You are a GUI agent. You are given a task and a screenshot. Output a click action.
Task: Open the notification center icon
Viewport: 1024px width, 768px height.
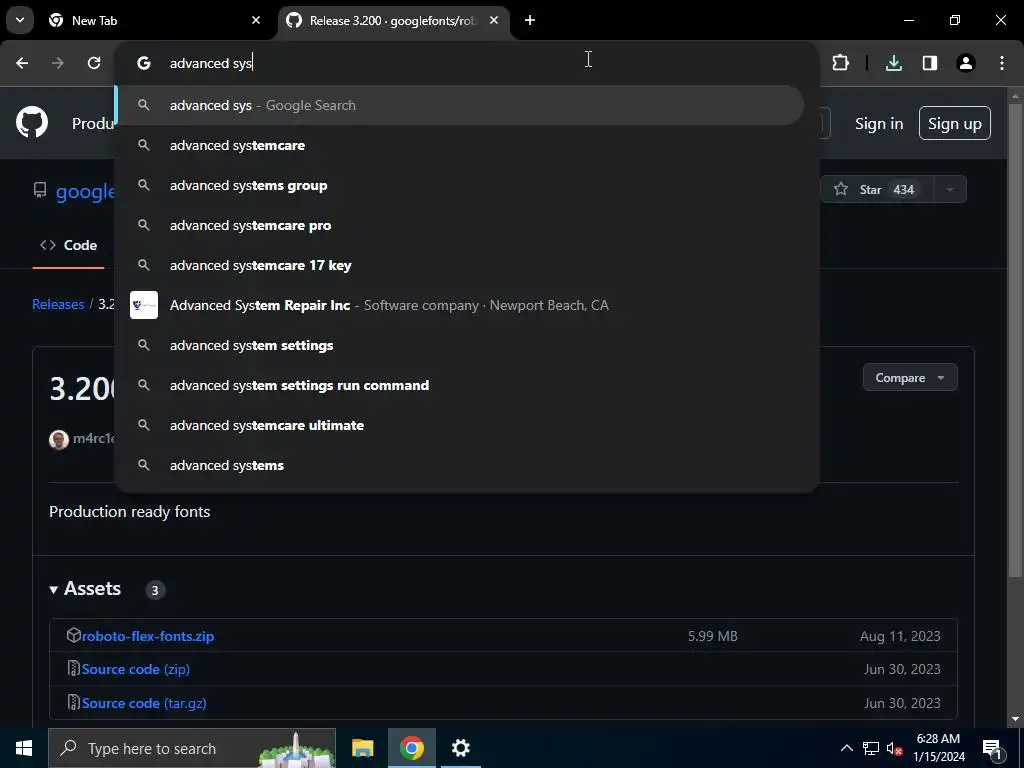(x=991, y=748)
